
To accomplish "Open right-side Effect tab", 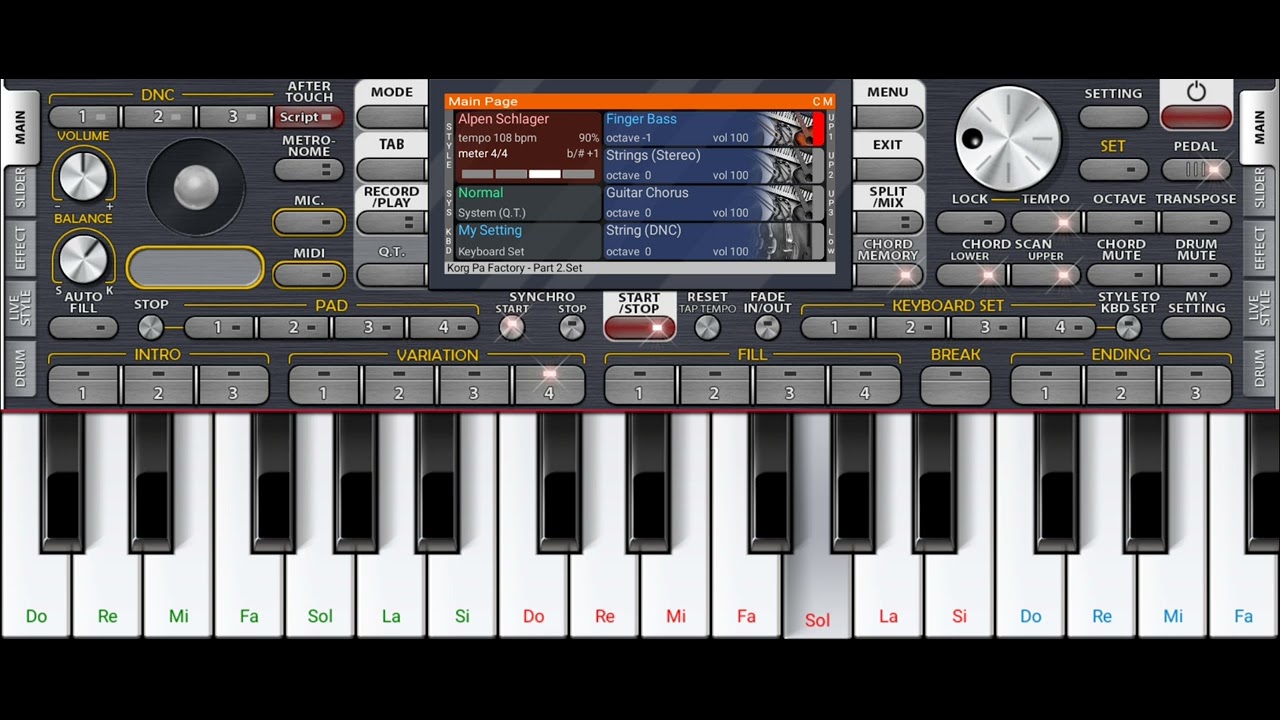I will click(x=1259, y=249).
